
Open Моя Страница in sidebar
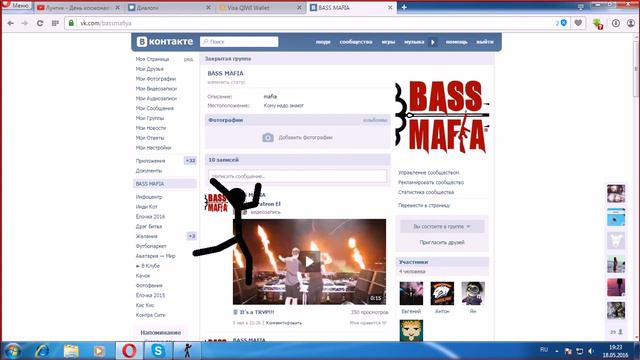[152, 59]
